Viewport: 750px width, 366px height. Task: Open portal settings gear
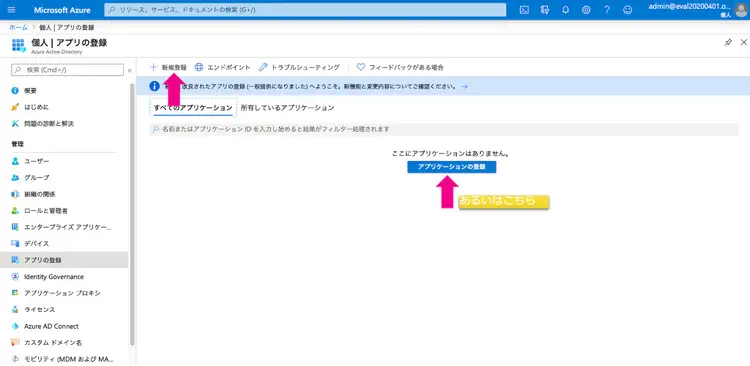click(x=586, y=10)
